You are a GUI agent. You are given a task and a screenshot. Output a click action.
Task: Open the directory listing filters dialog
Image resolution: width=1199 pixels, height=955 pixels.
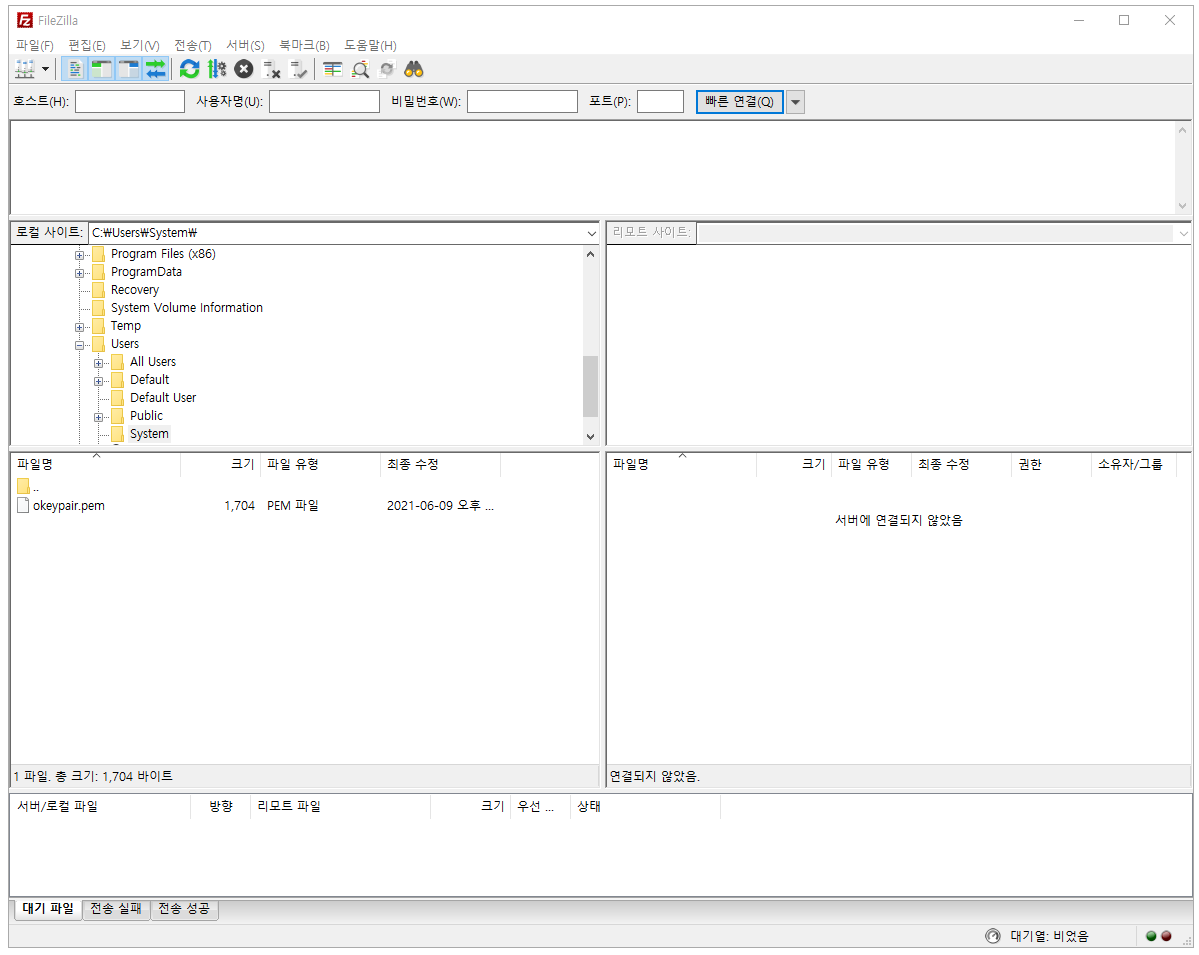click(x=332, y=70)
